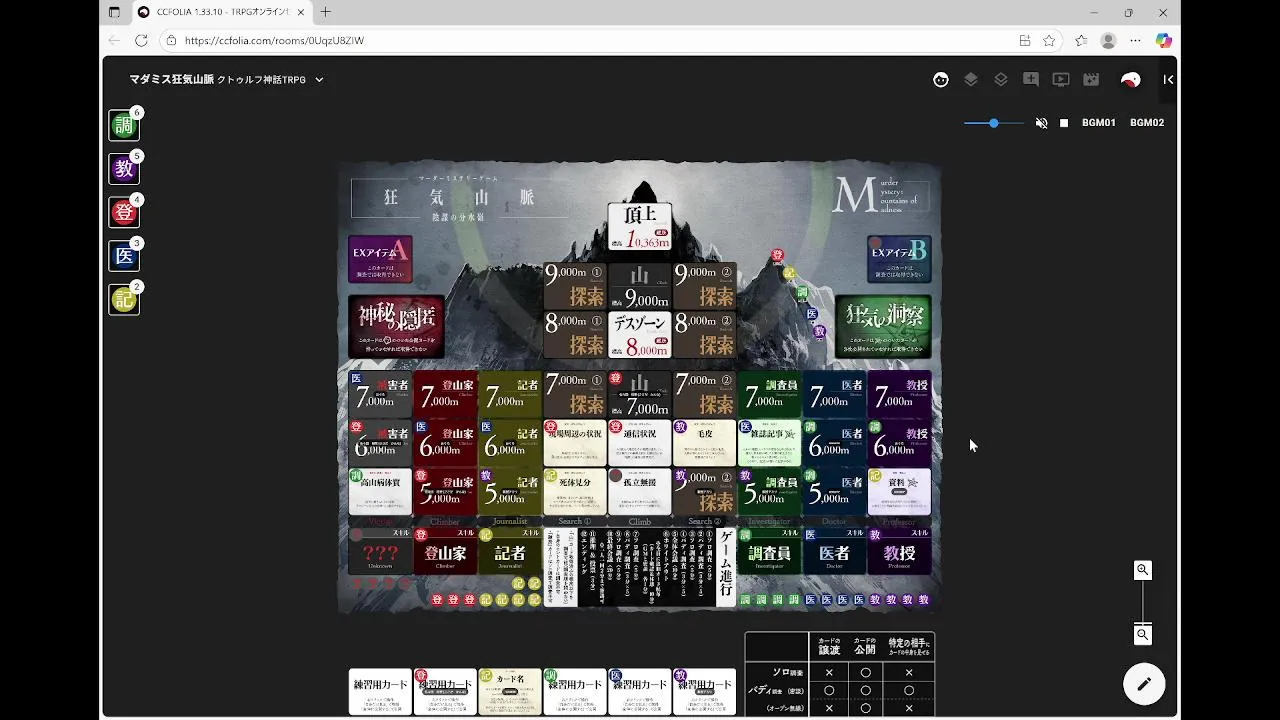Select the CCFOLIA browser tab
Screen dimensions: 1280x720
coord(222,12)
